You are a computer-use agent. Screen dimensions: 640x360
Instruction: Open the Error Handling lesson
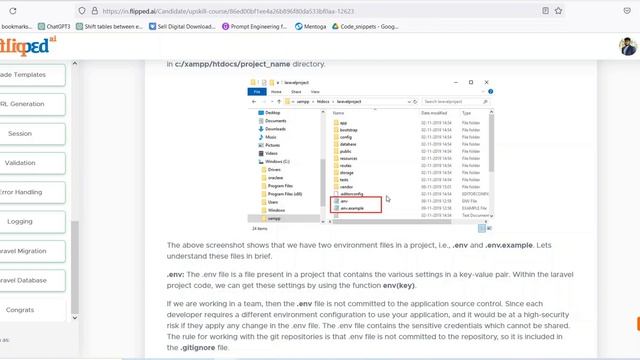[x=32, y=193]
